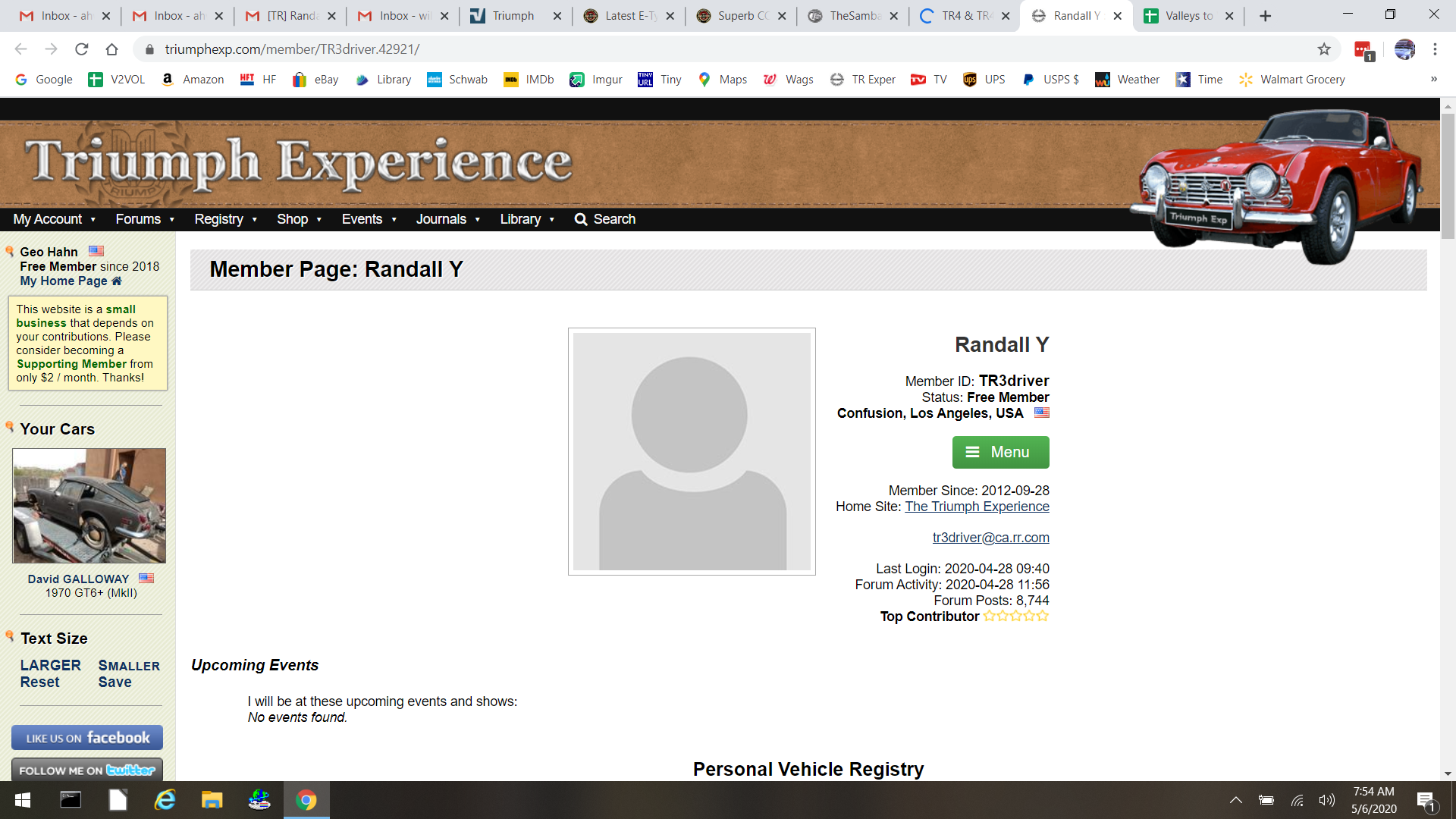Viewport: 1456px width, 819px height.
Task: Reload the page with the refresh icon
Action: [81, 49]
